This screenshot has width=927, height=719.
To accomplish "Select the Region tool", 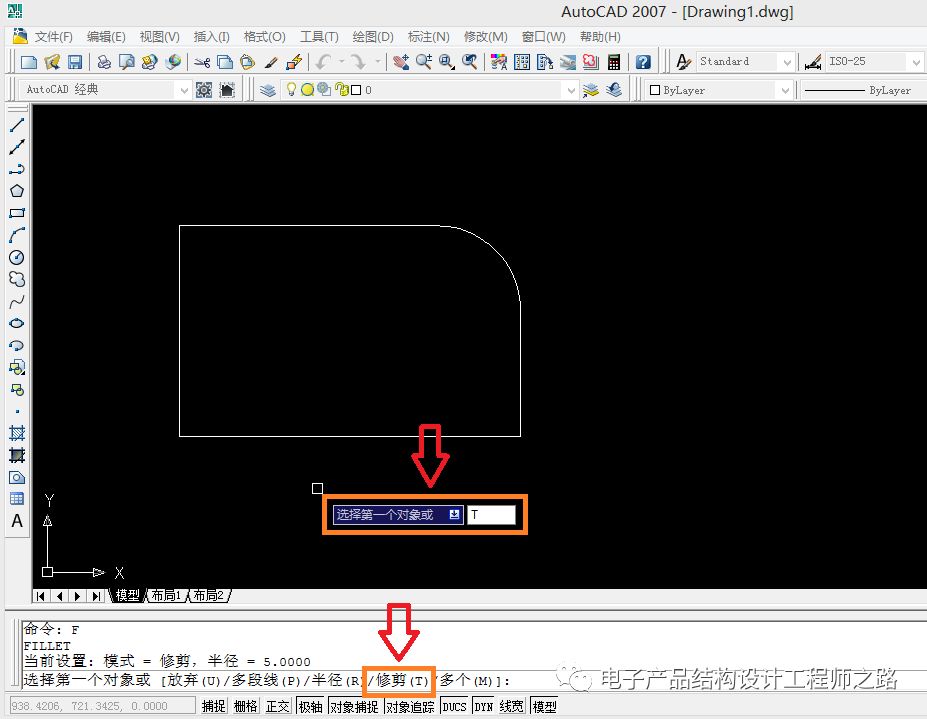I will [x=17, y=477].
